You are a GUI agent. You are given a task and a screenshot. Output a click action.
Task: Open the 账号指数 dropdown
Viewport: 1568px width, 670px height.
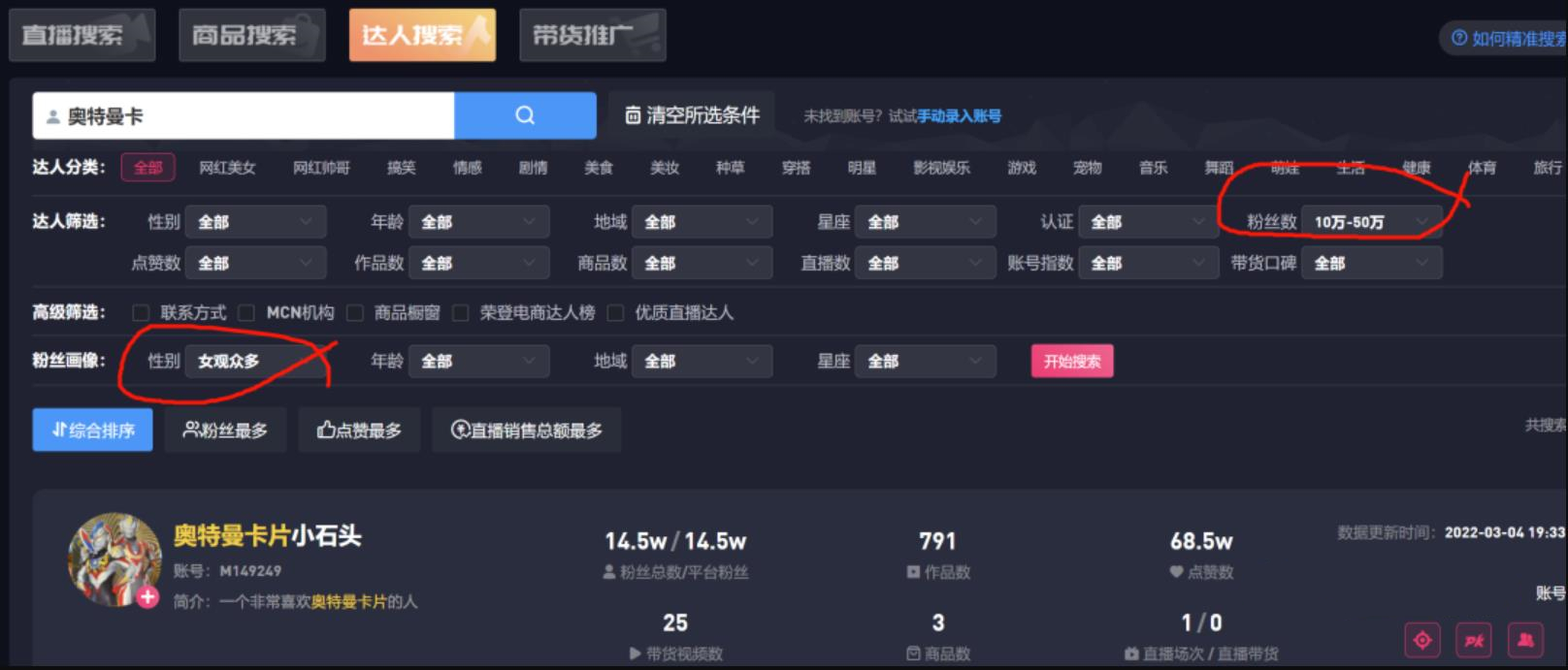(1148, 263)
